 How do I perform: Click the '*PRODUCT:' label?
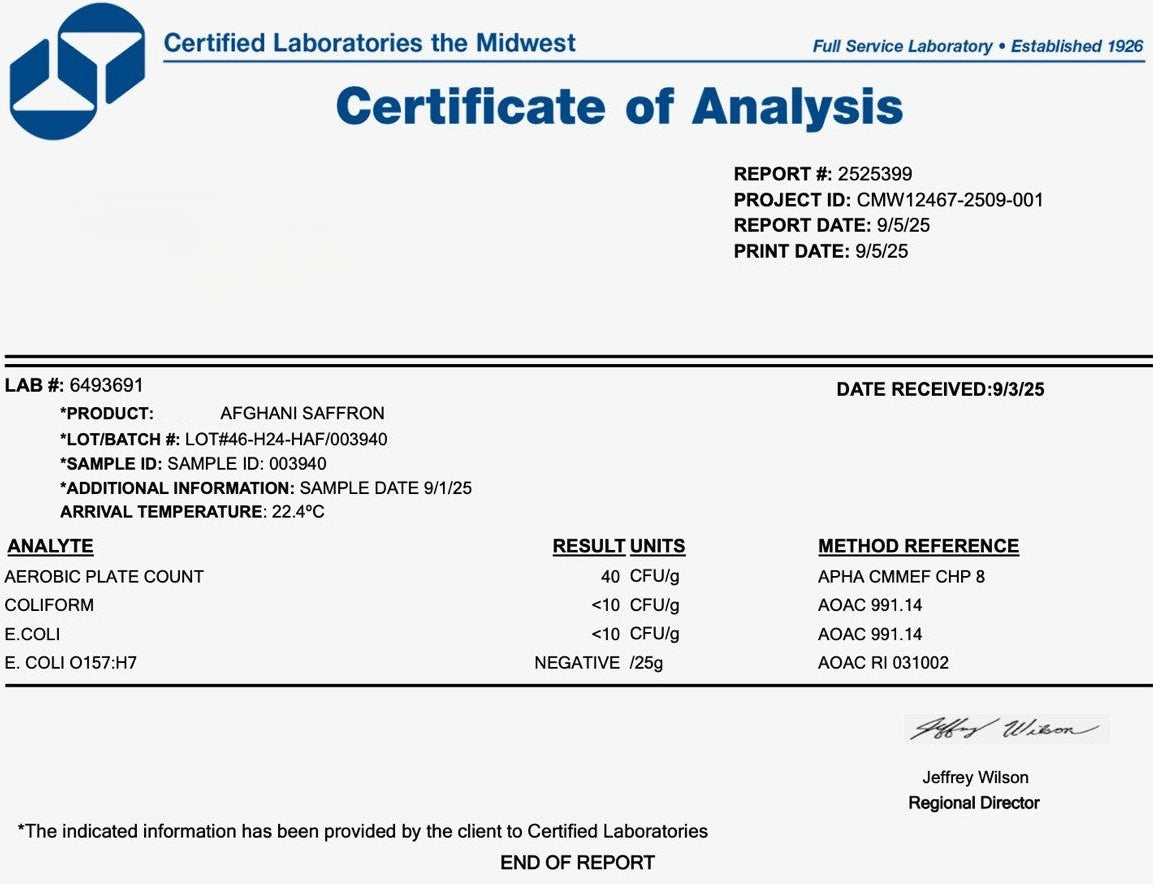(107, 413)
